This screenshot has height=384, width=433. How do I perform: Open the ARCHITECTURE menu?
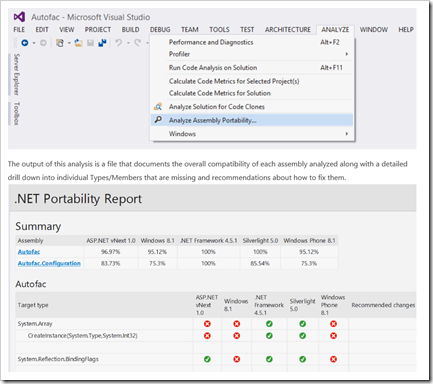pyautogui.click(x=288, y=30)
